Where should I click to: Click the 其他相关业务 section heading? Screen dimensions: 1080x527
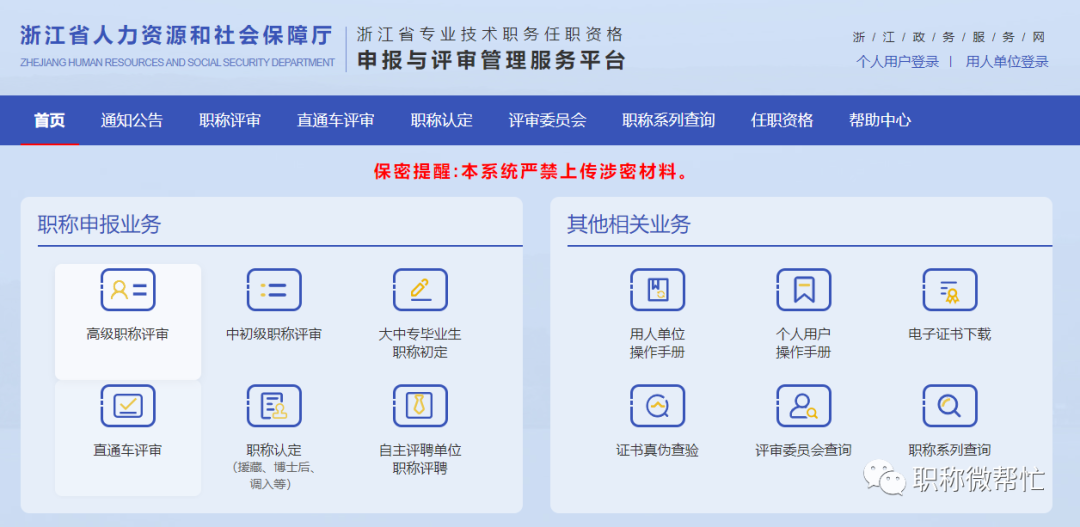(x=629, y=225)
